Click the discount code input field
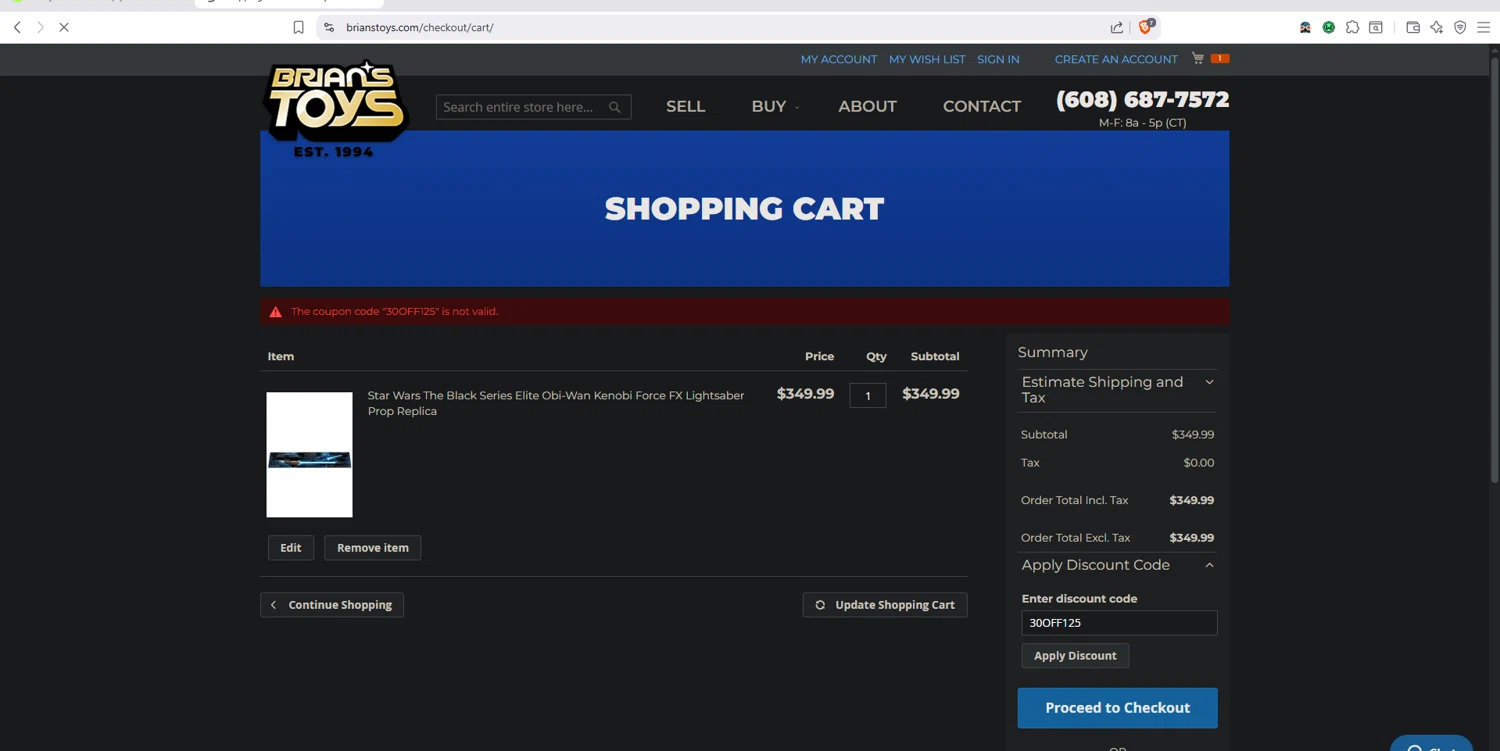This screenshot has width=1500, height=751. tap(1119, 623)
